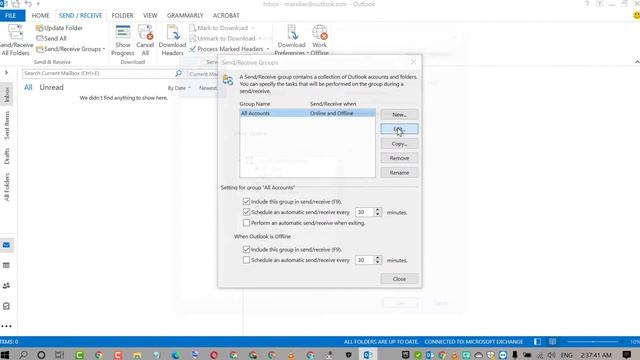640x360 pixels.
Task: Click Send All in ribbon
Action: tap(51, 38)
